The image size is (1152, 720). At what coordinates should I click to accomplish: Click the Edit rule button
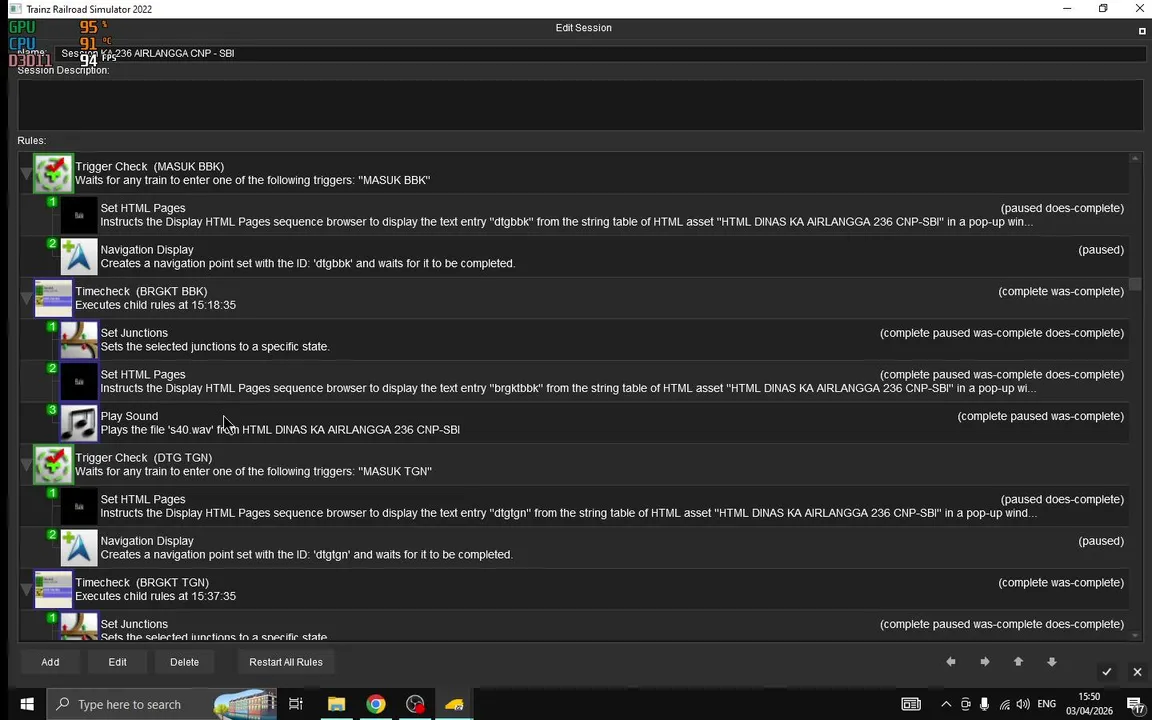[118, 662]
